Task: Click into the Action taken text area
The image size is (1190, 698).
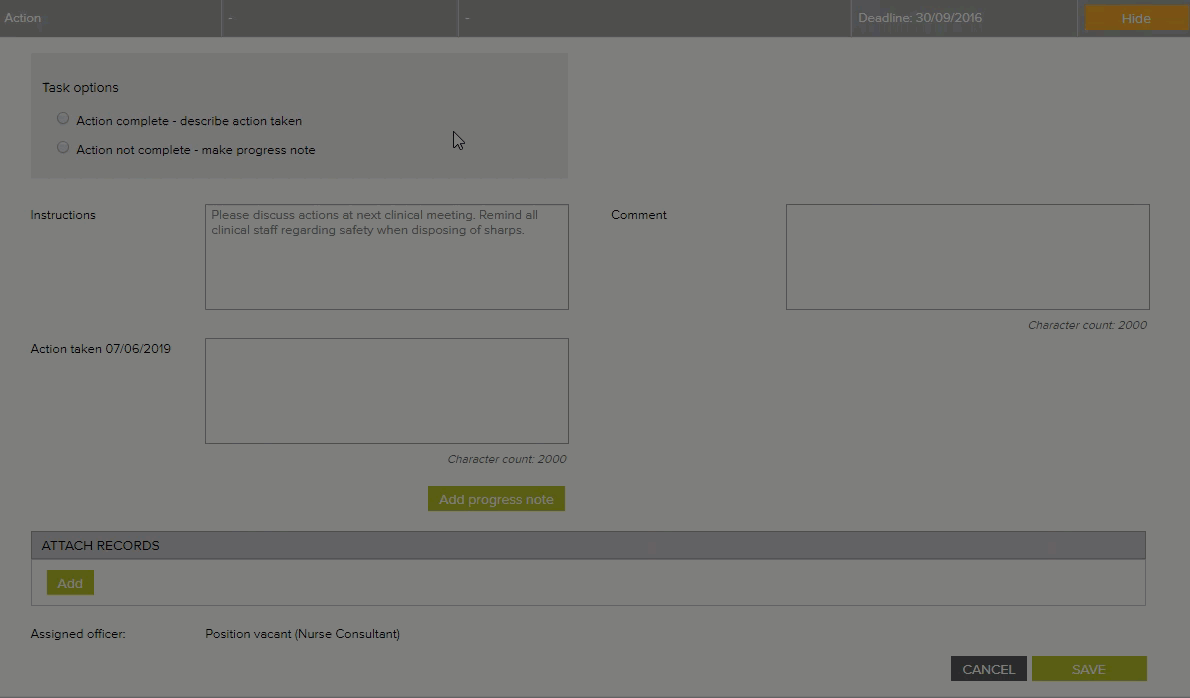Action: [x=386, y=391]
